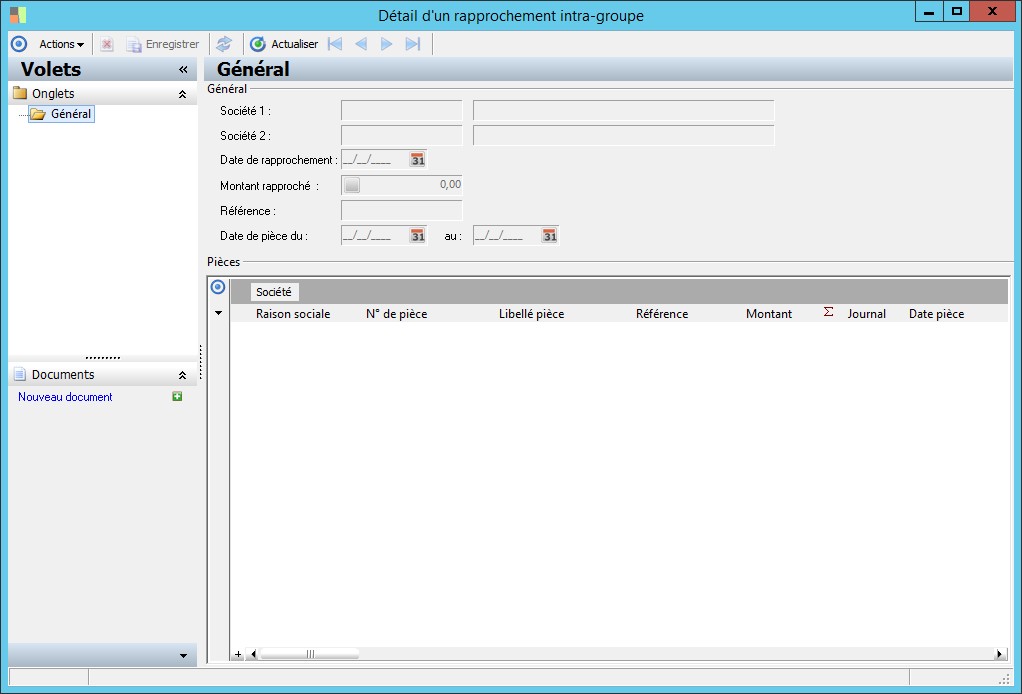Click the refresh arrows icon after Enregistrer
Viewport: 1022px width, 694px height.
pos(224,44)
